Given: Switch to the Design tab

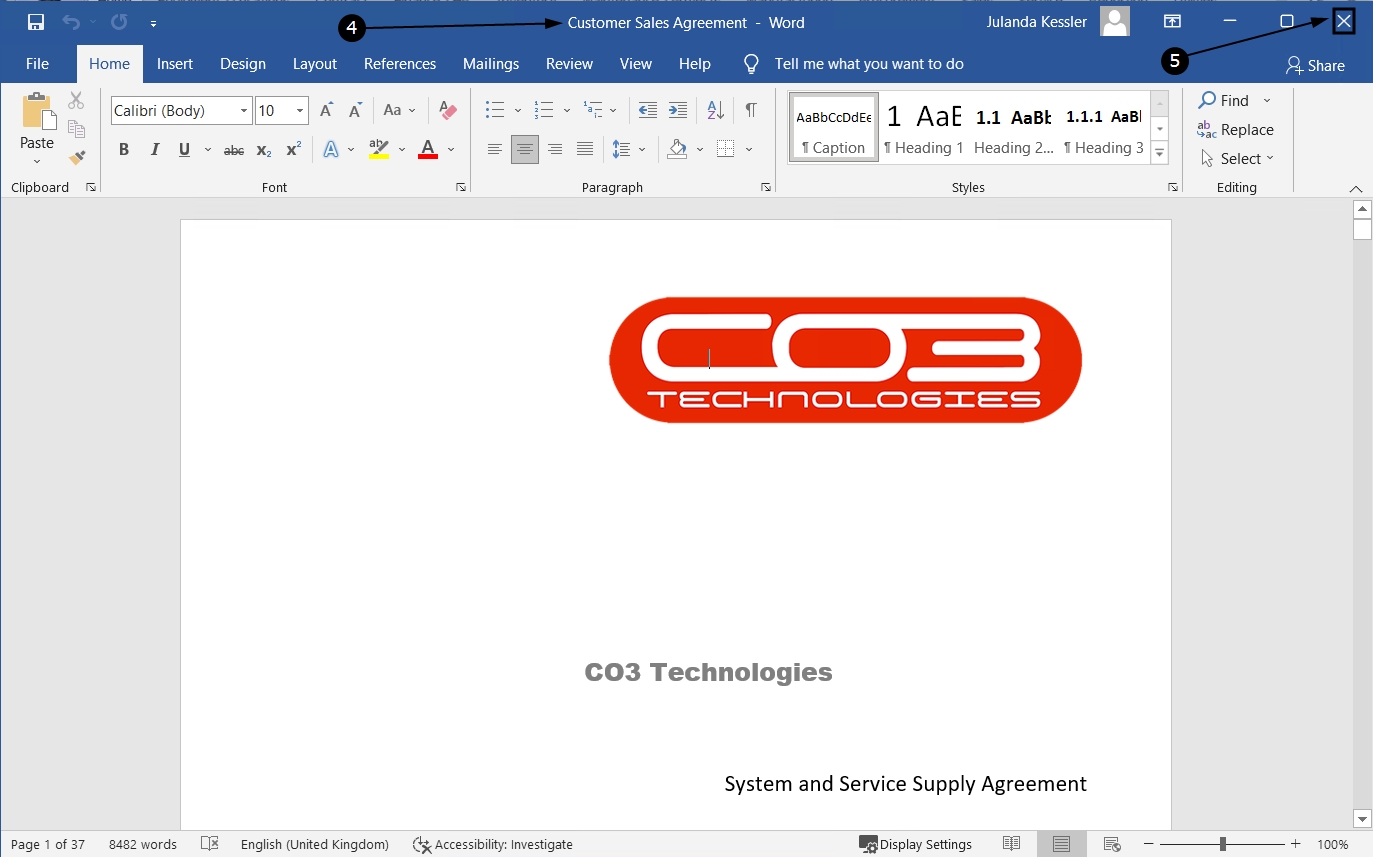Looking at the screenshot, I should (243, 64).
